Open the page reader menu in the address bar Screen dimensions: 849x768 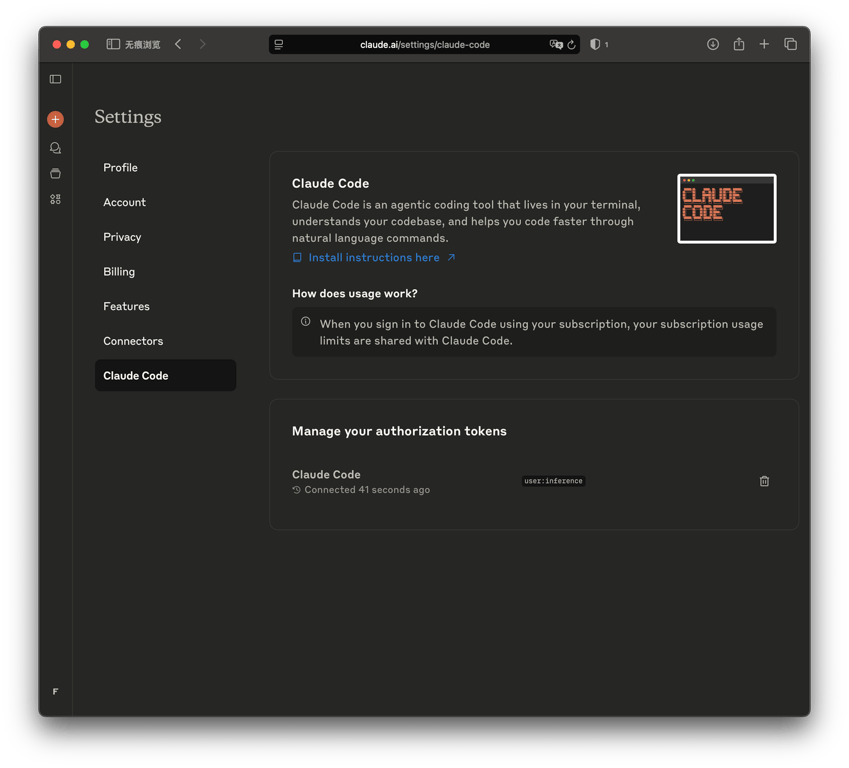pos(279,45)
